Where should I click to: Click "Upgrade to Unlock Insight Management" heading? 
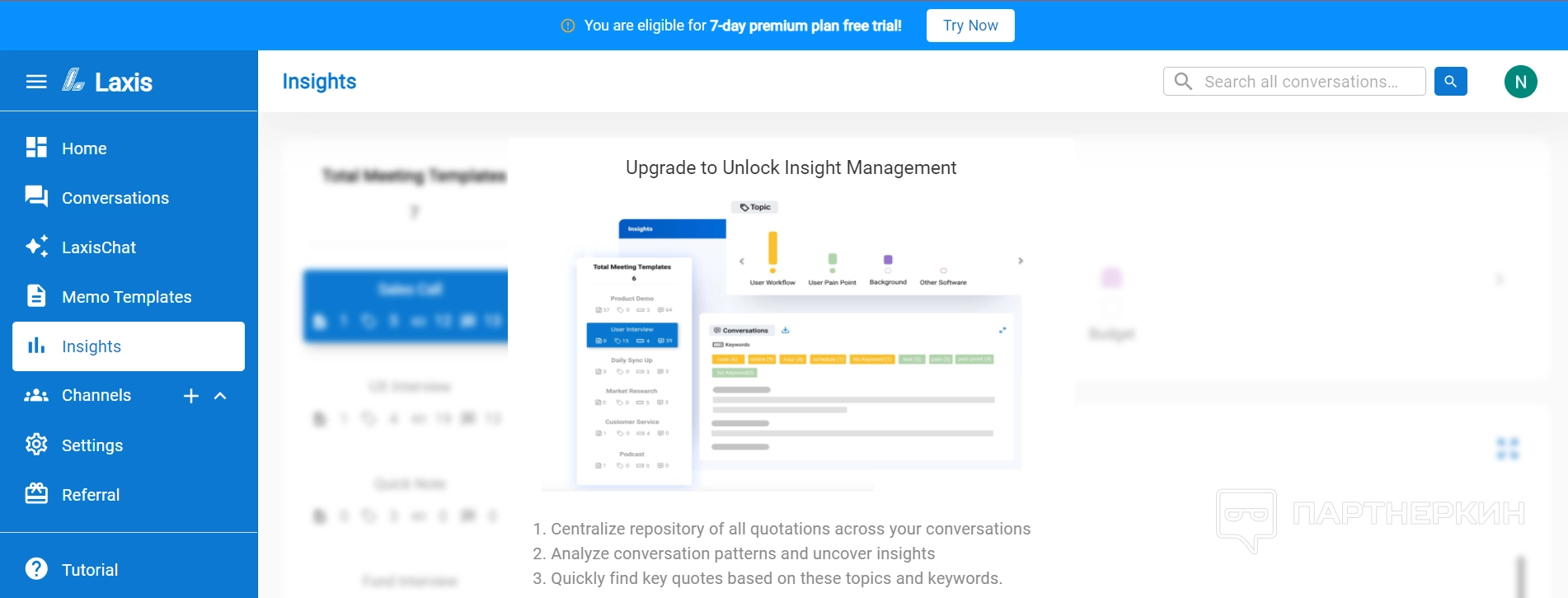click(791, 167)
